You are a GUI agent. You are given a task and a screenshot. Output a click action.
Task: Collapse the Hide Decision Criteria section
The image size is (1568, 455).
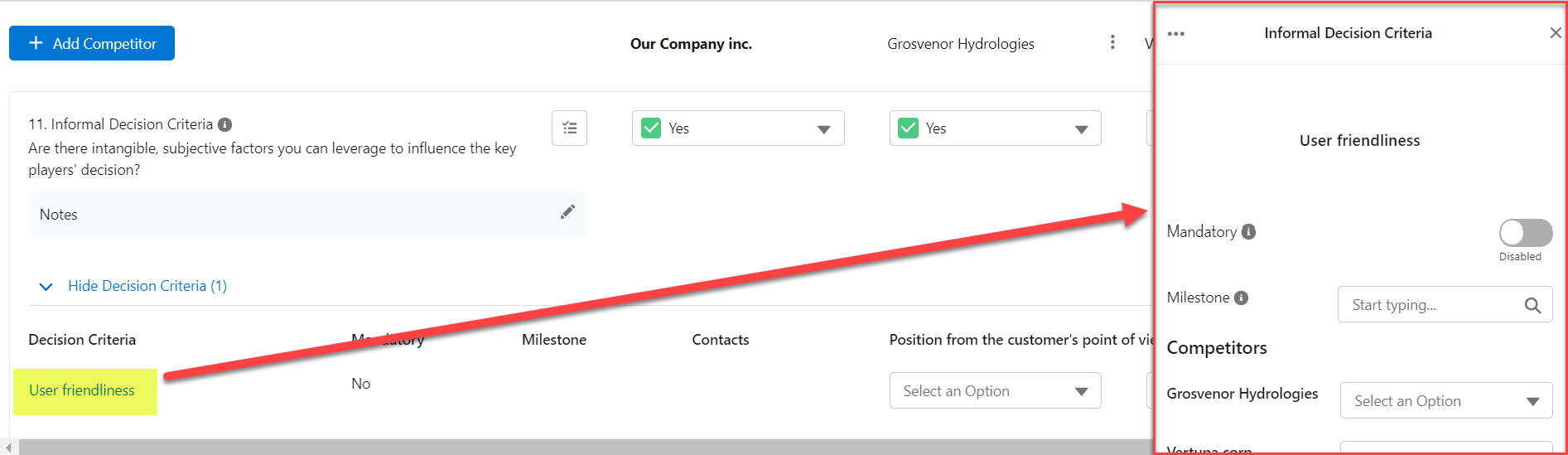click(136, 286)
